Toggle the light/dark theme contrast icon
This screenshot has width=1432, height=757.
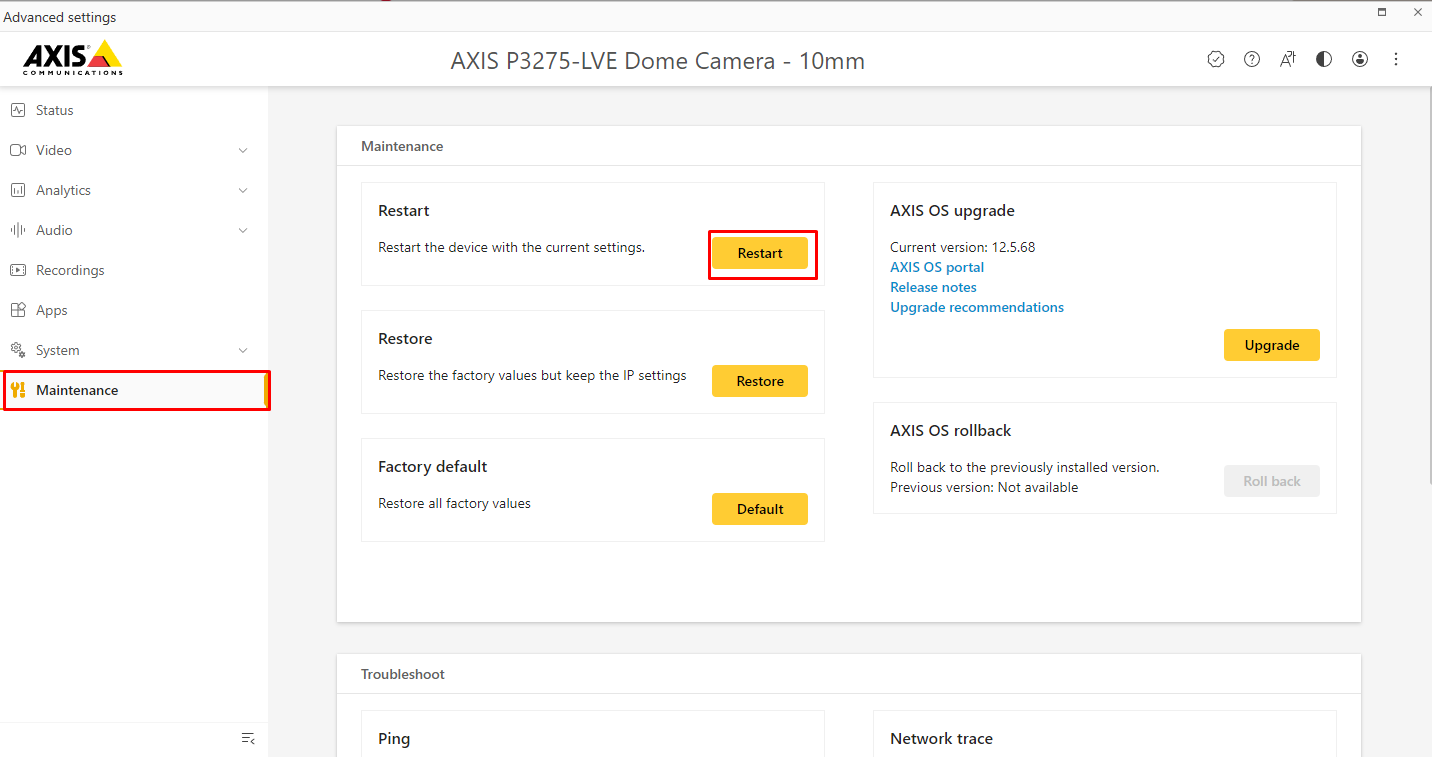click(x=1324, y=59)
